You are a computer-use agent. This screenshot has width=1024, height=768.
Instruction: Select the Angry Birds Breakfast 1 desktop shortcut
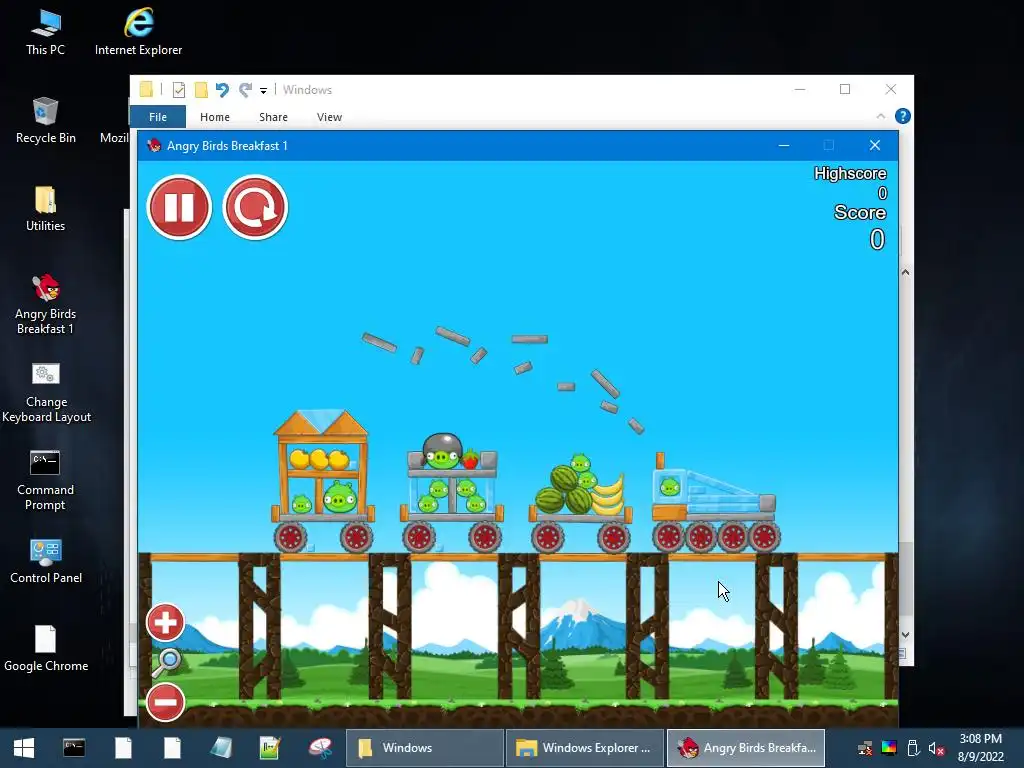[x=45, y=304]
